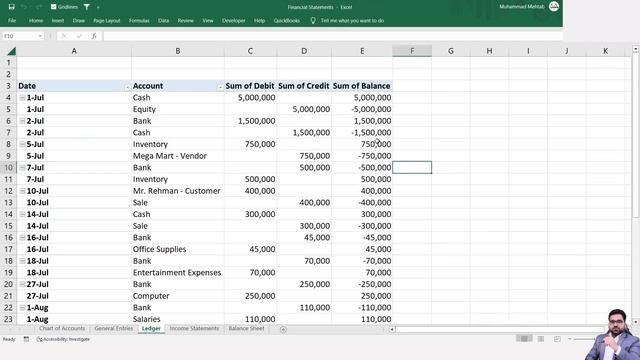Collapse the 1-Aug group
The height and width of the screenshot is (360, 640).
pos(22,307)
